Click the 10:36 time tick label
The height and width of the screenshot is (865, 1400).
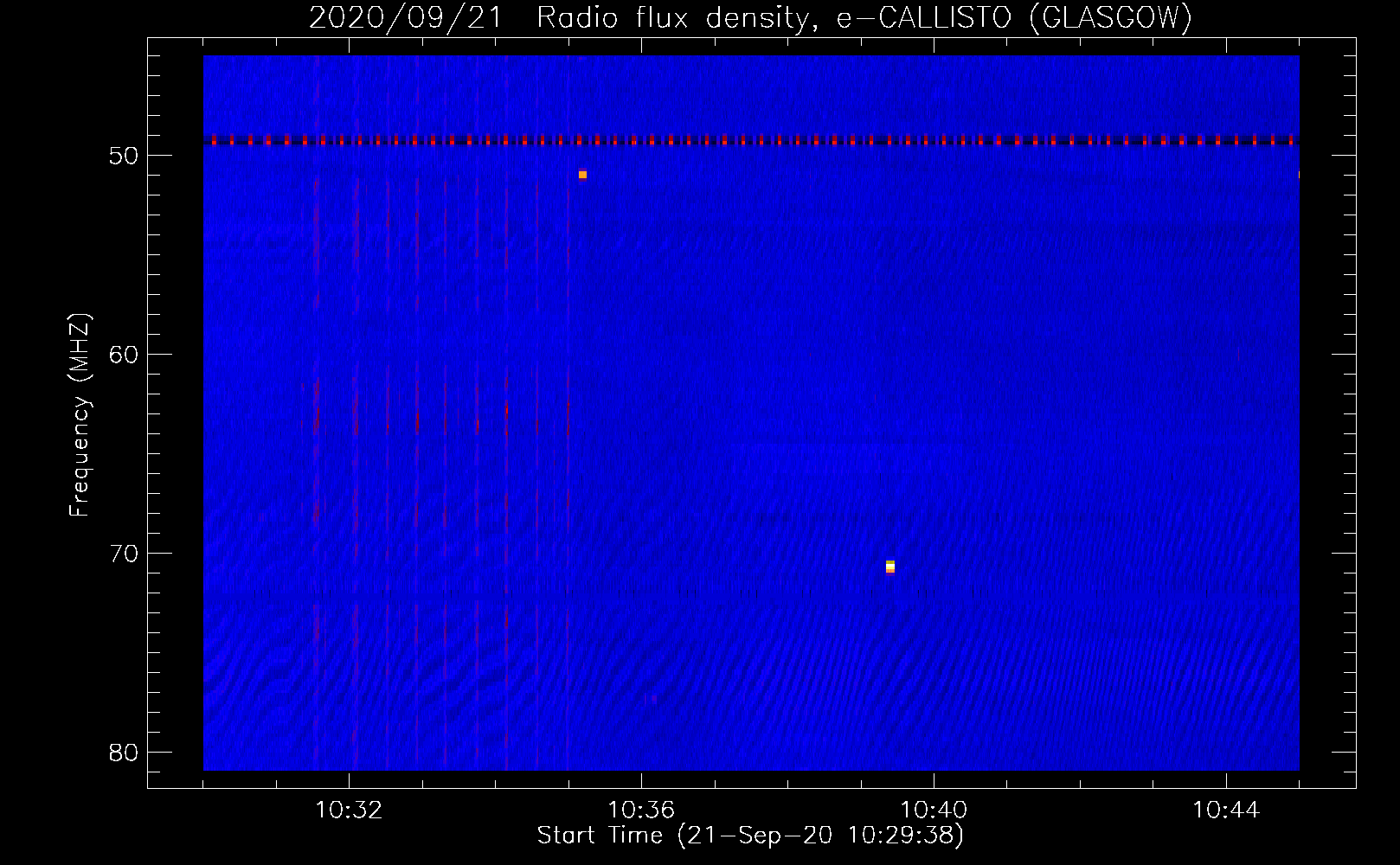click(641, 811)
